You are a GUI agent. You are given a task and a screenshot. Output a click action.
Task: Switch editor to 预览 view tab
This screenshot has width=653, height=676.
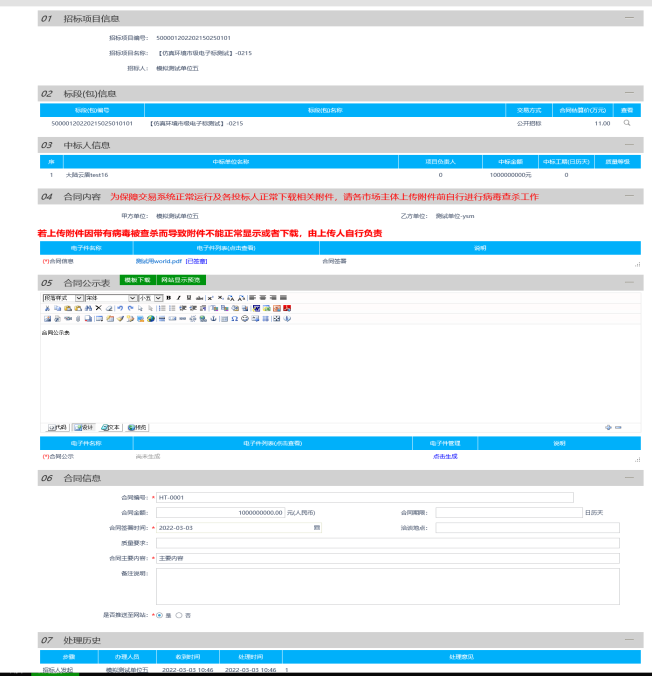pos(136,427)
